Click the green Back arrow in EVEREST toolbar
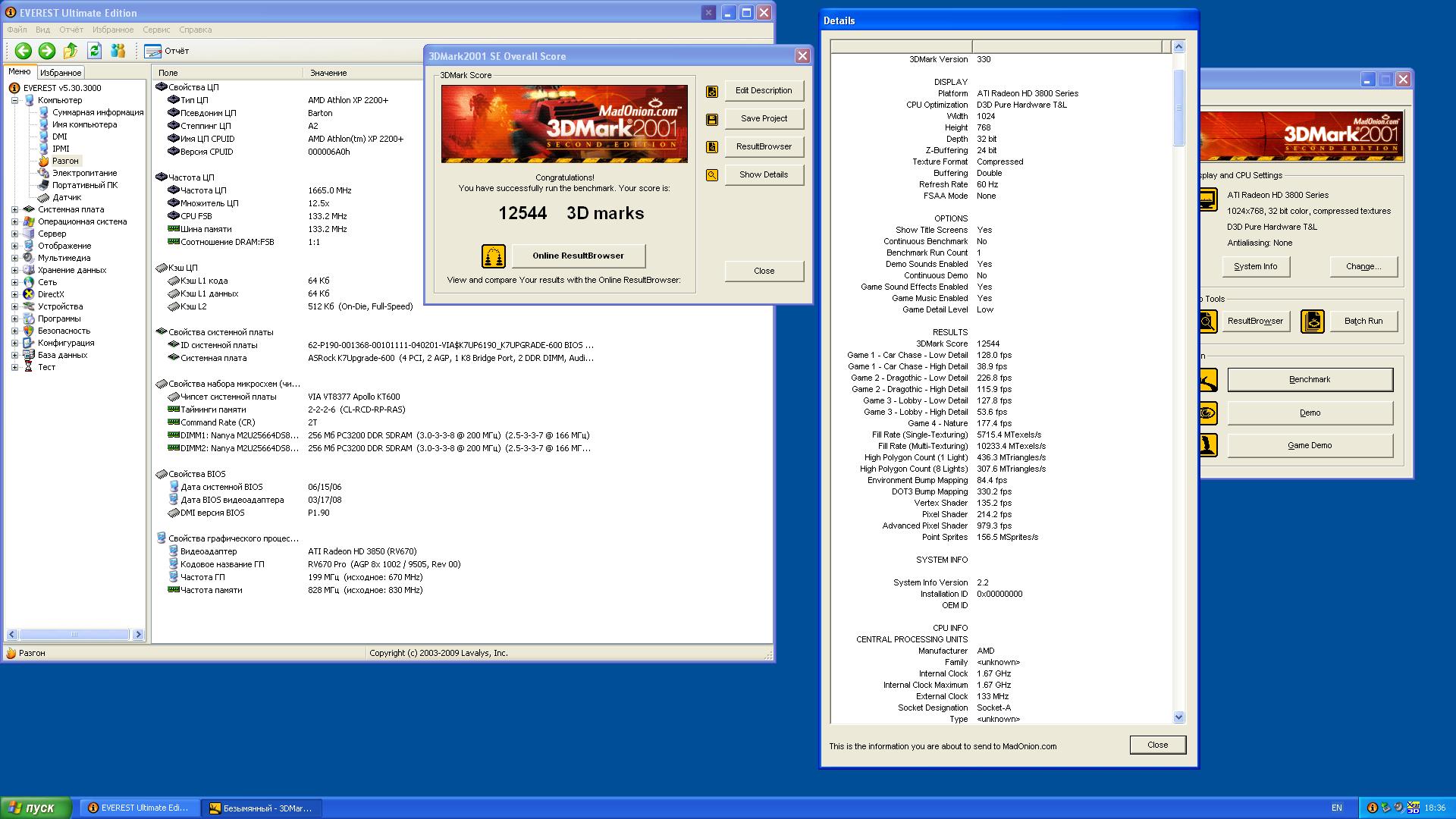 coord(23,51)
